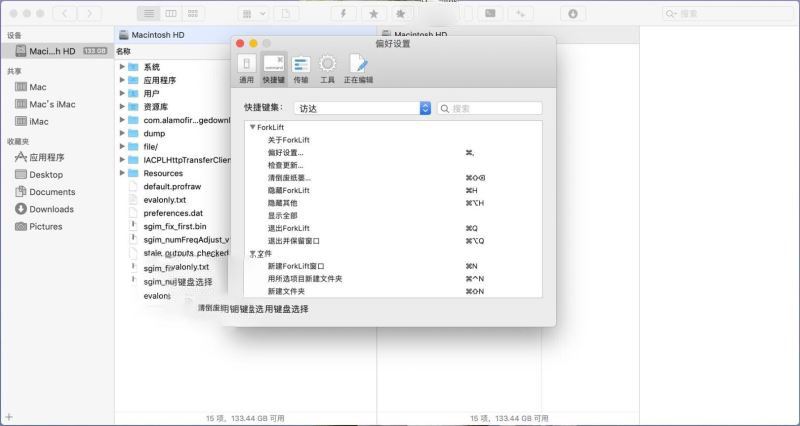
Task: Go back using the toolbar back arrow
Action: click(x=65, y=14)
